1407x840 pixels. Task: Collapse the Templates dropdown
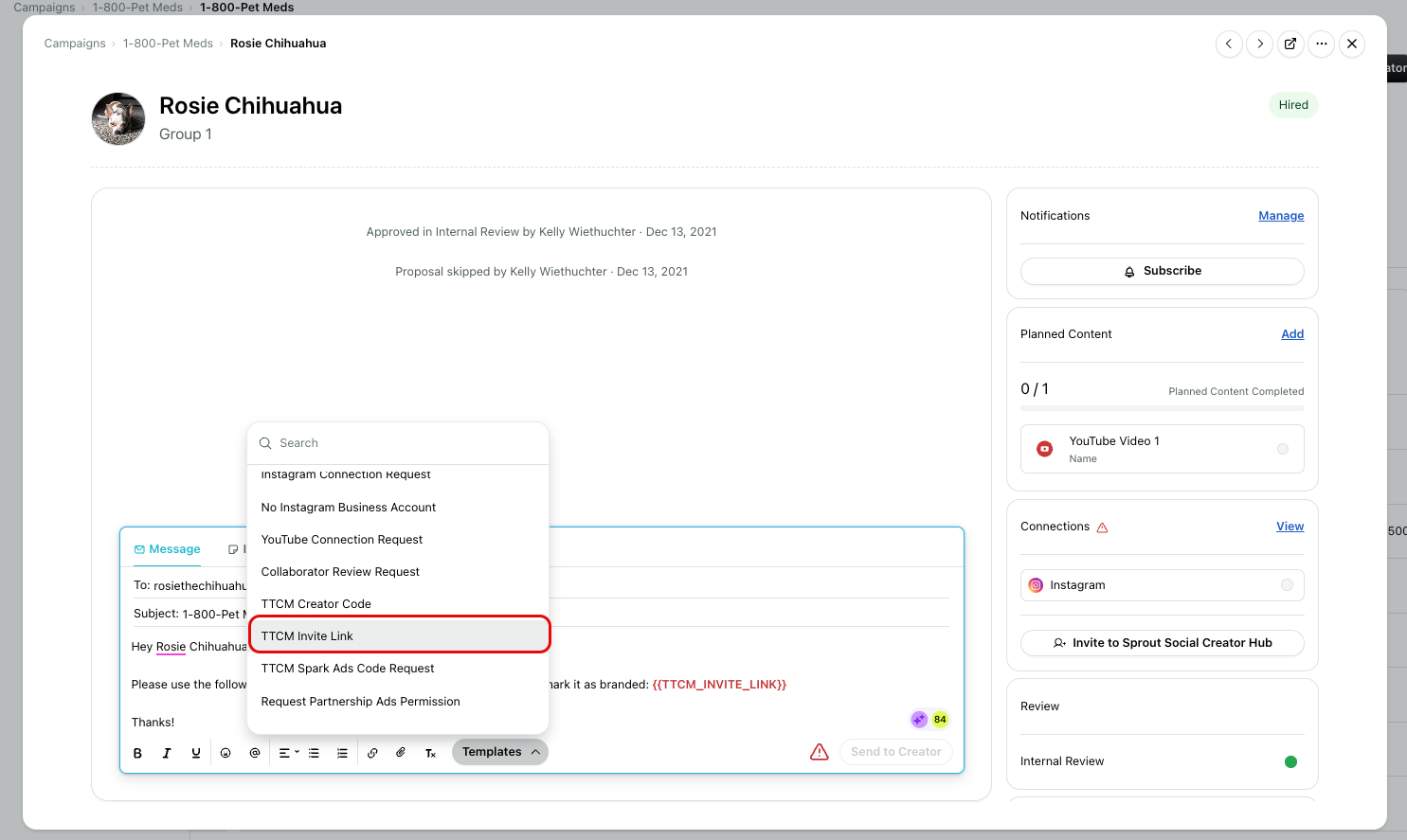tap(500, 752)
